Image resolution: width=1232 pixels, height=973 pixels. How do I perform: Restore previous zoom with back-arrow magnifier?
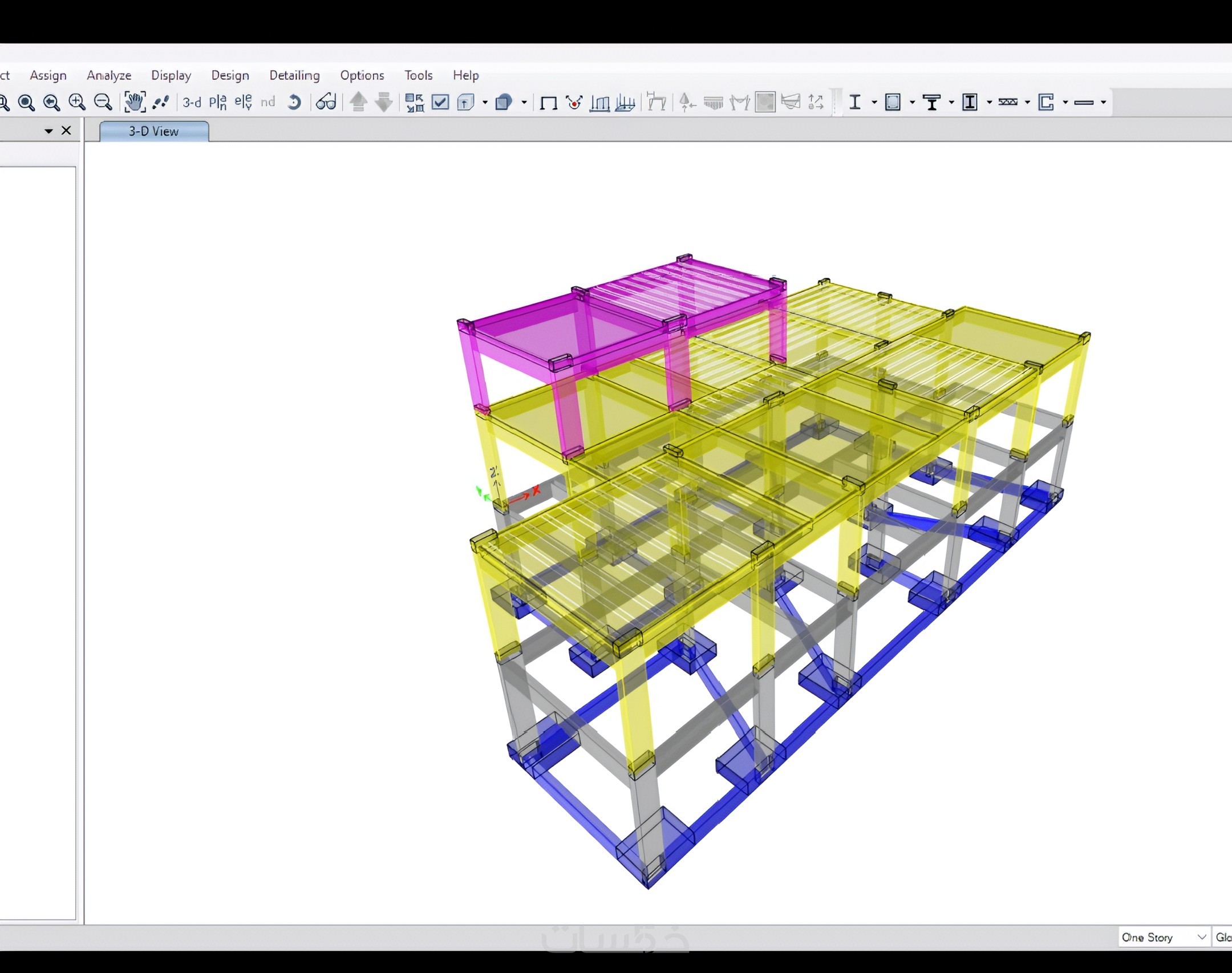(51, 103)
